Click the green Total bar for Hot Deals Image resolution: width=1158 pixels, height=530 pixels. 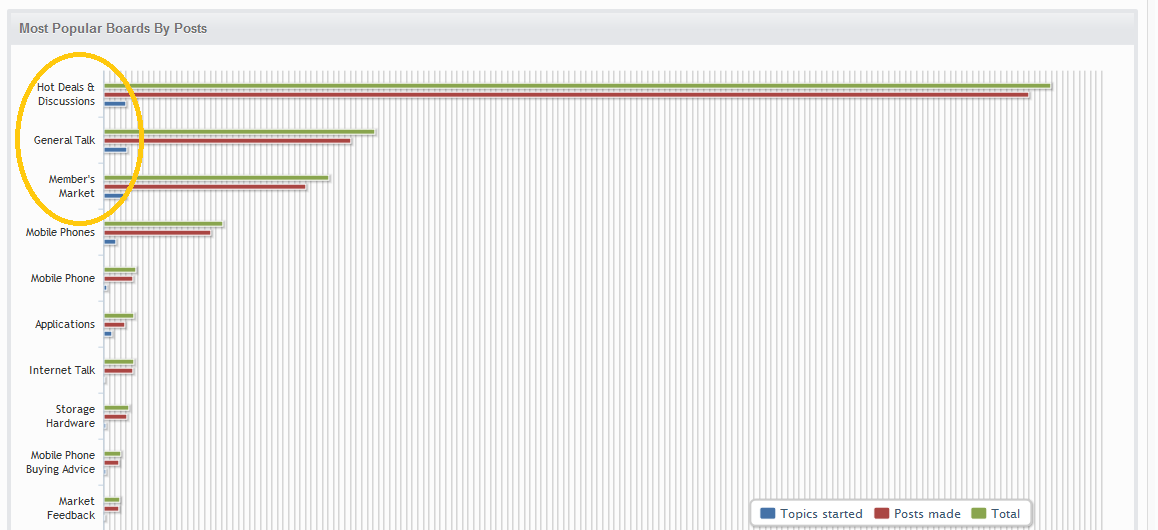(577, 86)
